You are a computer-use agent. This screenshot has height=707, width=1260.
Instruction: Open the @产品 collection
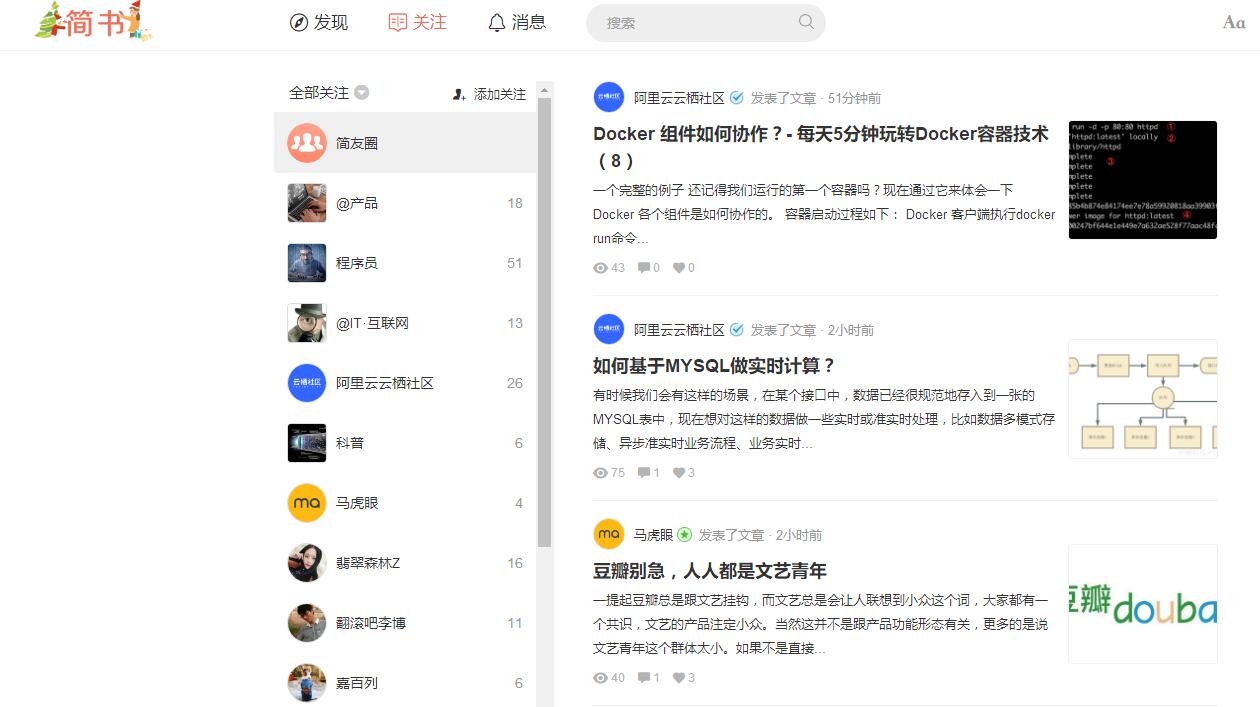[405, 203]
